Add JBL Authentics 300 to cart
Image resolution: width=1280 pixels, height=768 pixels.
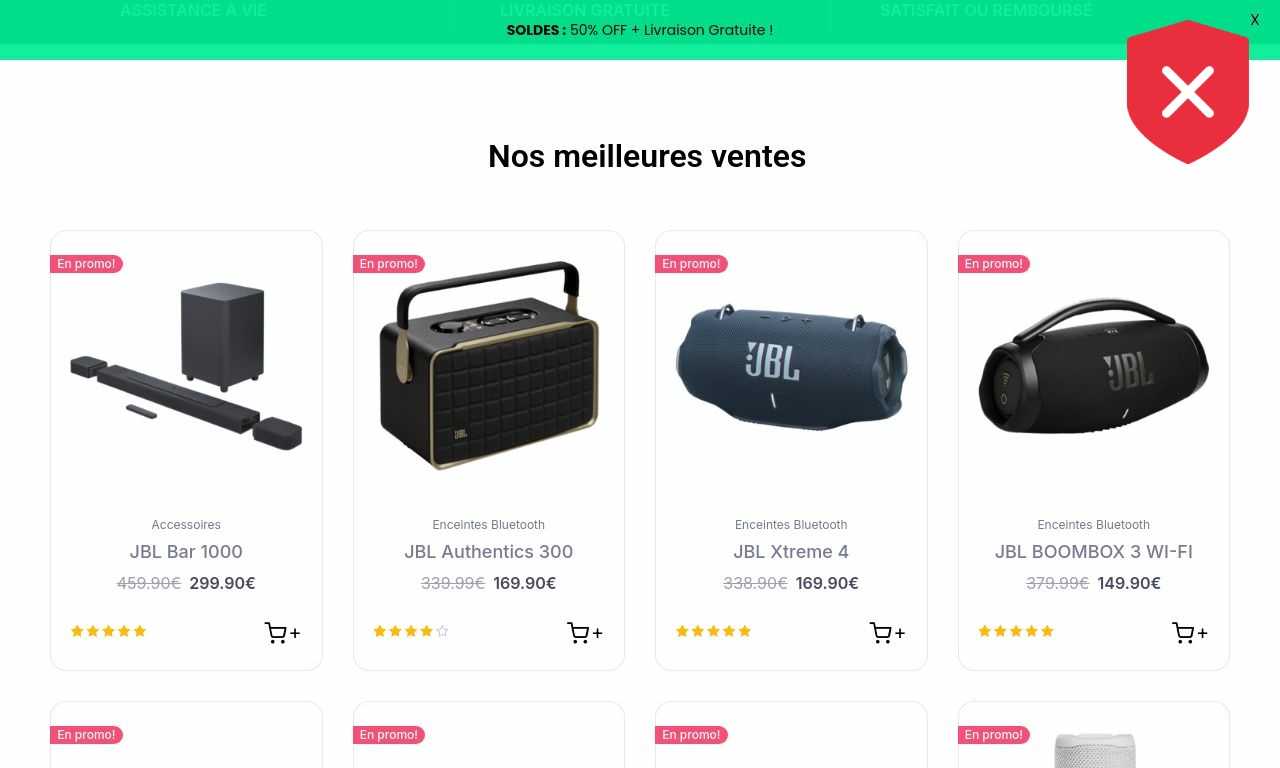click(x=585, y=633)
